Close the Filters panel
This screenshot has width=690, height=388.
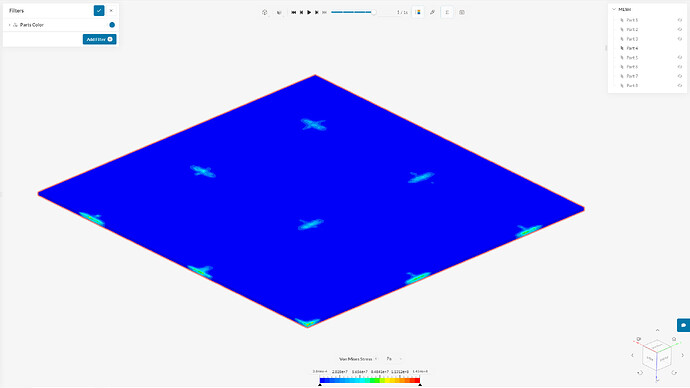[x=111, y=11]
